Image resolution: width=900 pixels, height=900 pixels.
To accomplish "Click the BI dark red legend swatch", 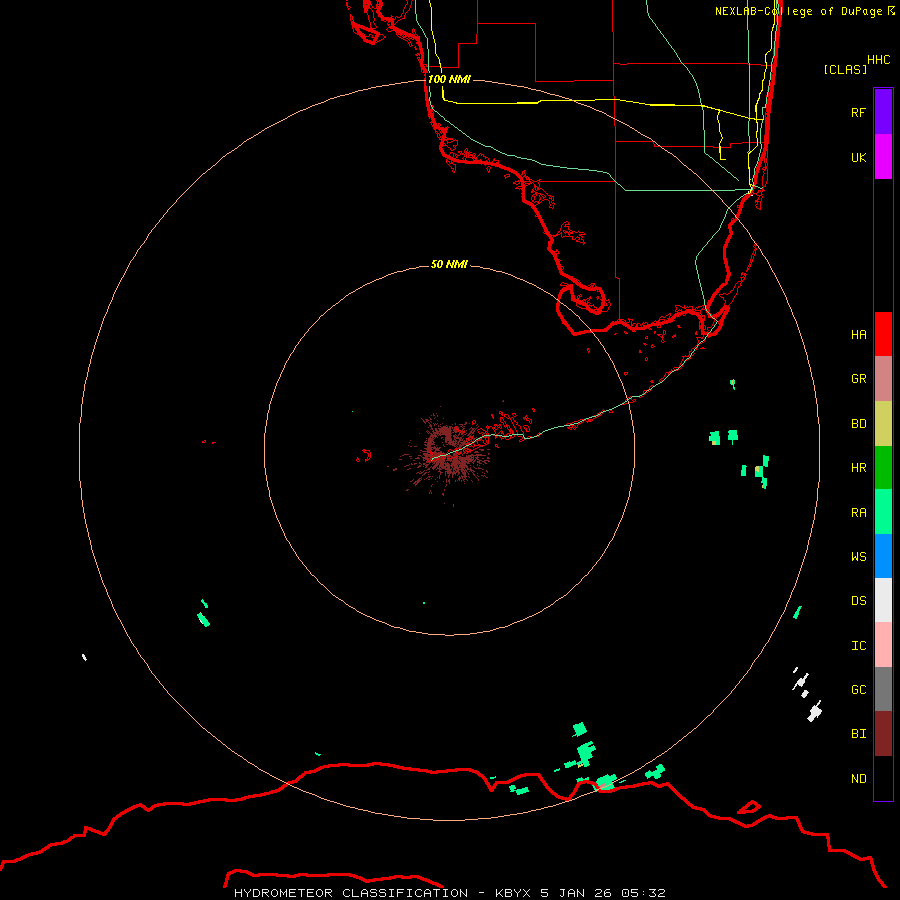I will click(x=883, y=734).
